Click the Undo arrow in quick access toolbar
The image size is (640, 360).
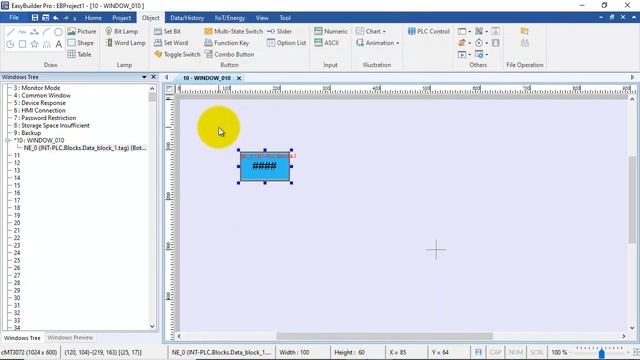pos(56,18)
